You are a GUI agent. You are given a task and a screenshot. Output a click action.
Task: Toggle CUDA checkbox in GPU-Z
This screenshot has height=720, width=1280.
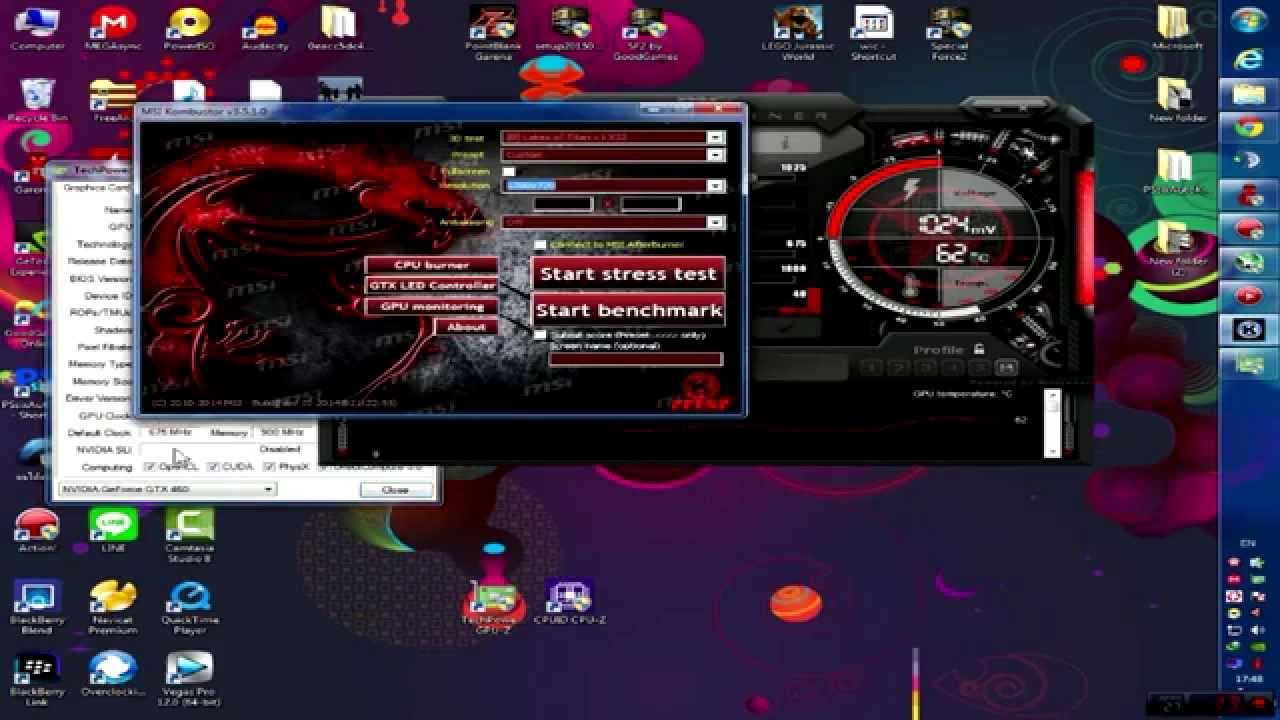[213, 467]
